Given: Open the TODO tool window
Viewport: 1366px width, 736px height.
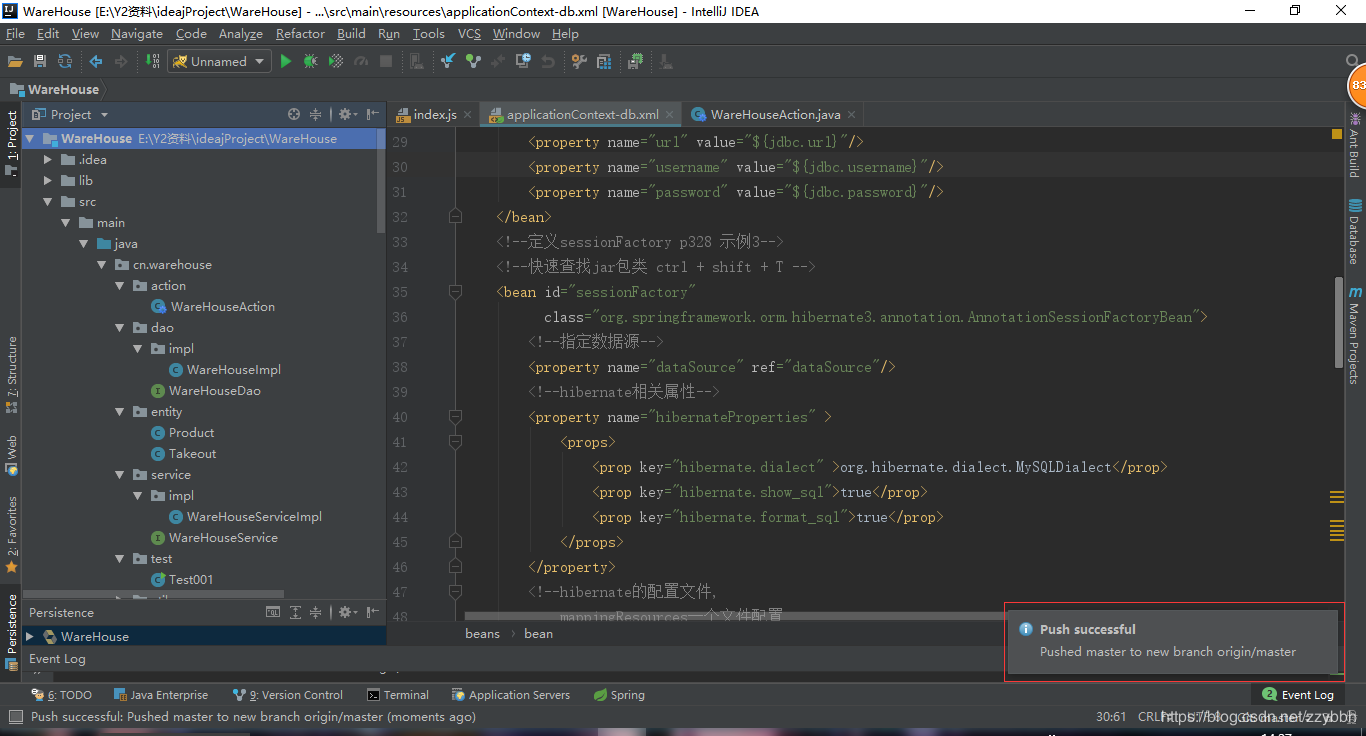Looking at the screenshot, I should click(x=62, y=695).
